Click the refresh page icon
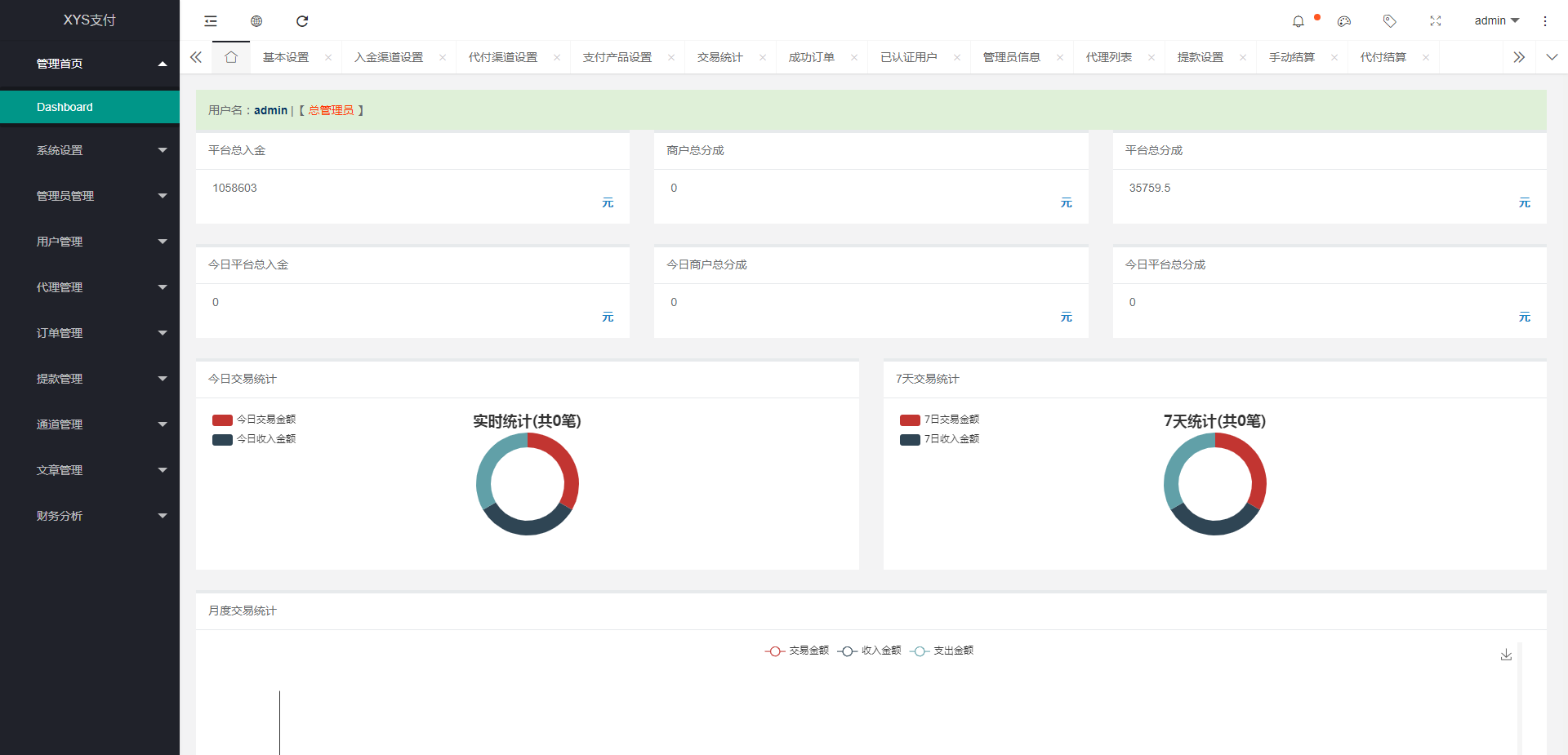1568x755 pixels. (302, 21)
